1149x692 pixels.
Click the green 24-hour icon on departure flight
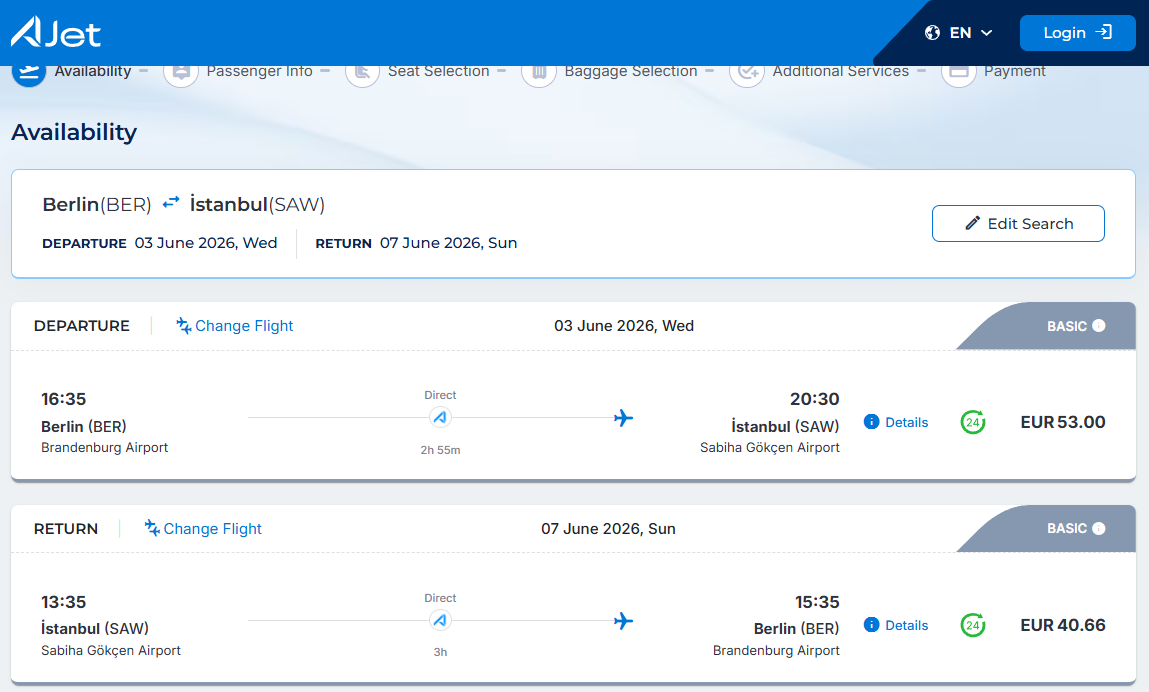click(x=973, y=422)
